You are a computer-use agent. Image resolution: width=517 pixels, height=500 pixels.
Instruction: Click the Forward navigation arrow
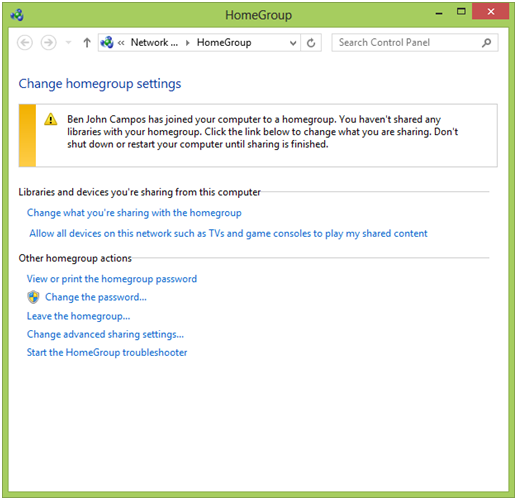pyautogui.click(x=48, y=43)
